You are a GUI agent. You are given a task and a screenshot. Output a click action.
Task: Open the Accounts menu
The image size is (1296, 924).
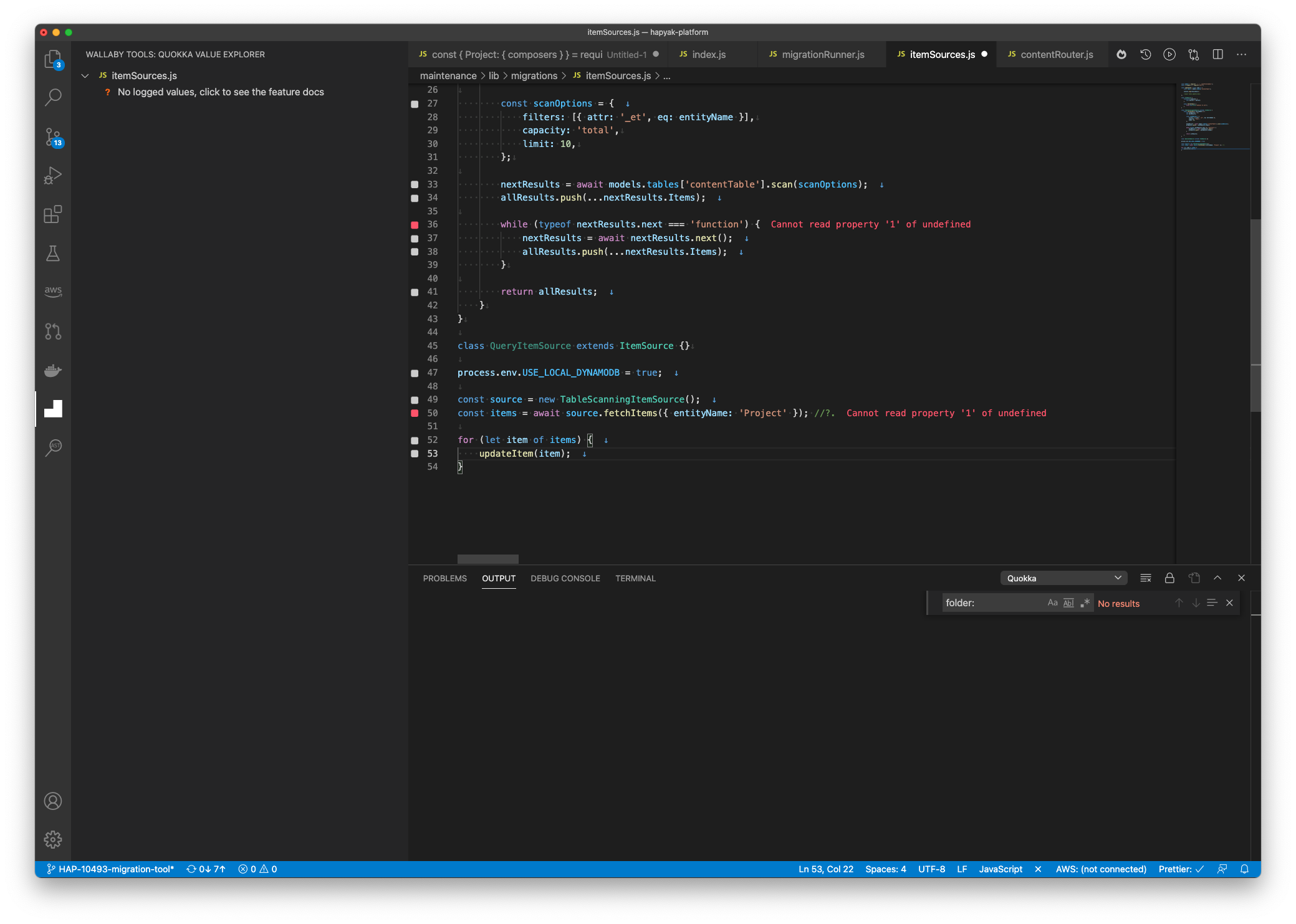(53, 801)
